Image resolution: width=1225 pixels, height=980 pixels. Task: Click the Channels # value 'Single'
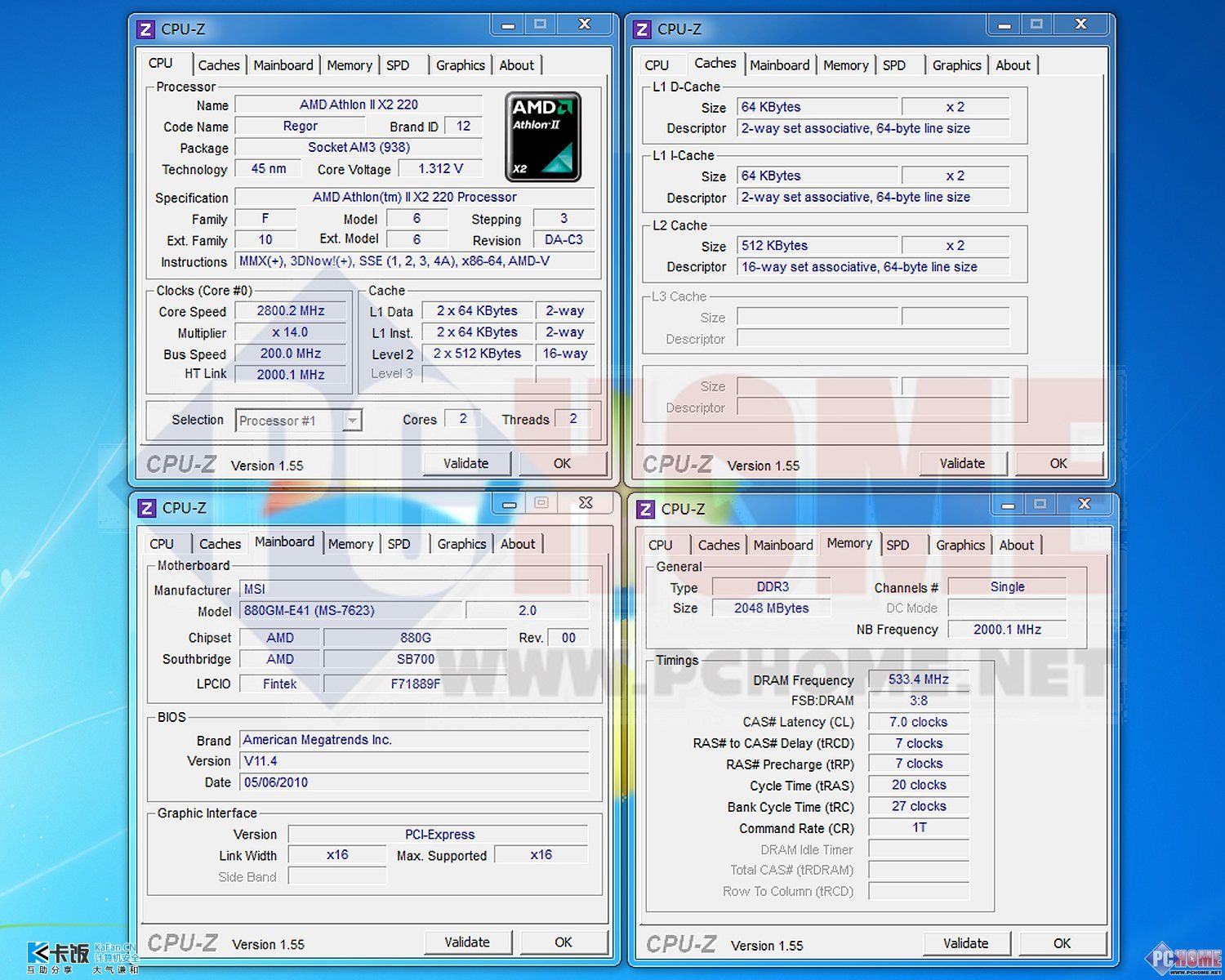tap(1008, 587)
